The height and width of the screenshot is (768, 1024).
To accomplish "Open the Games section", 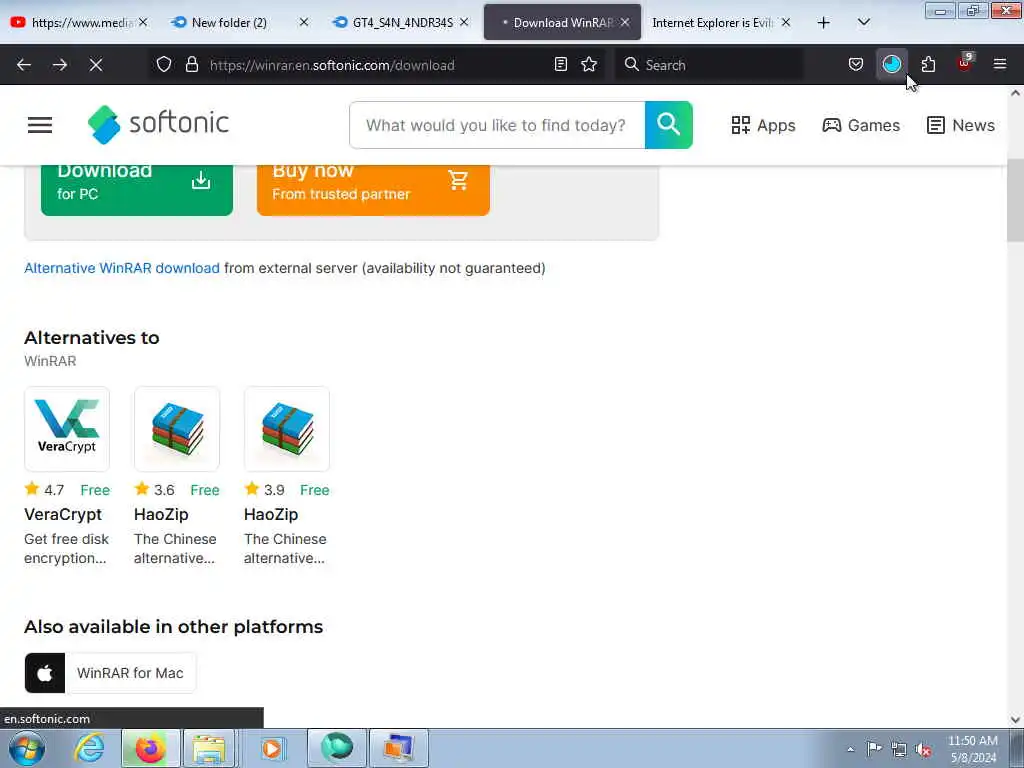I will click(x=861, y=125).
